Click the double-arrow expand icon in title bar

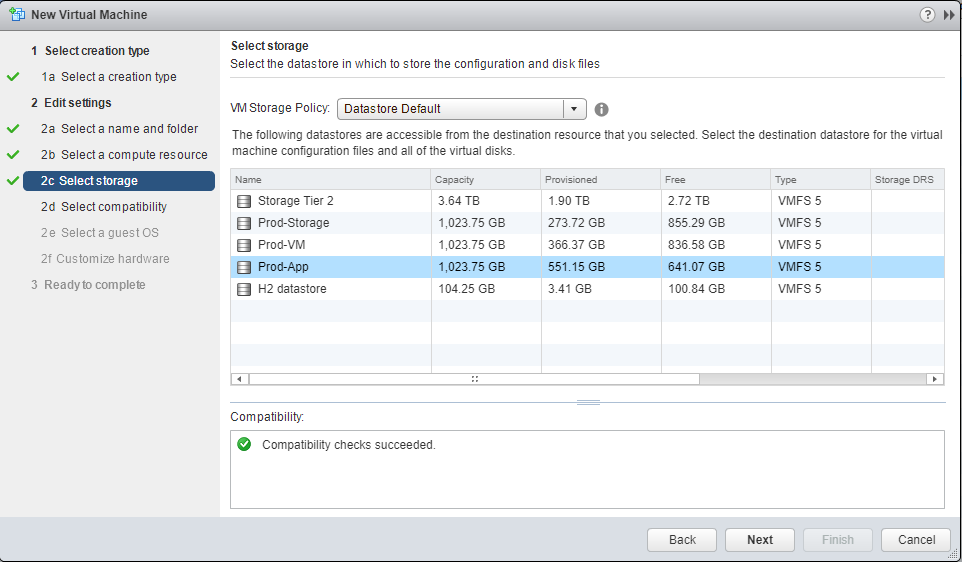pos(949,15)
